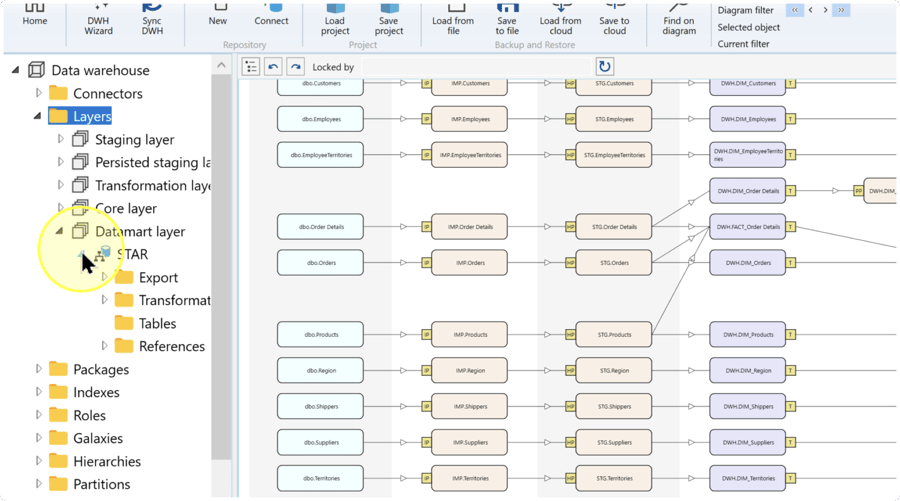Image resolution: width=900 pixels, height=501 pixels.
Task: Expand the Packages folder
Action: [x=38, y=368]
